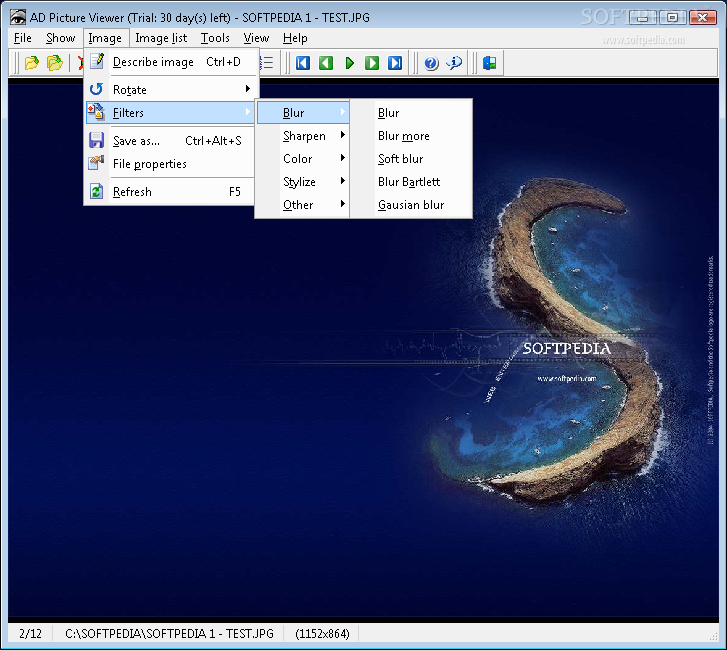Expand the Rotate submenu
The image size is (727, 650).
click(x=171, y=89)
